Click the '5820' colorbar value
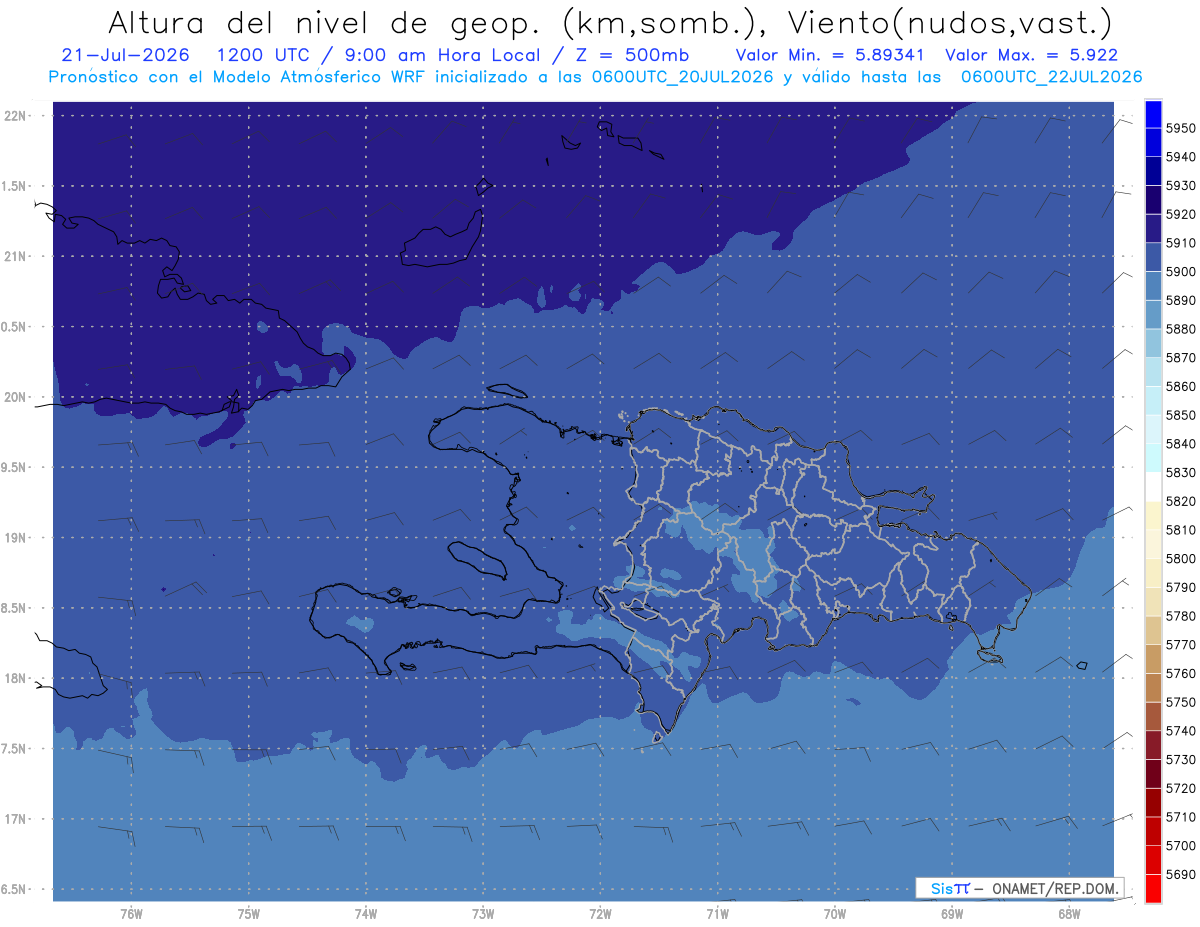Image resolution: width=1200 pixels, height=927 pixels. 1181,501
